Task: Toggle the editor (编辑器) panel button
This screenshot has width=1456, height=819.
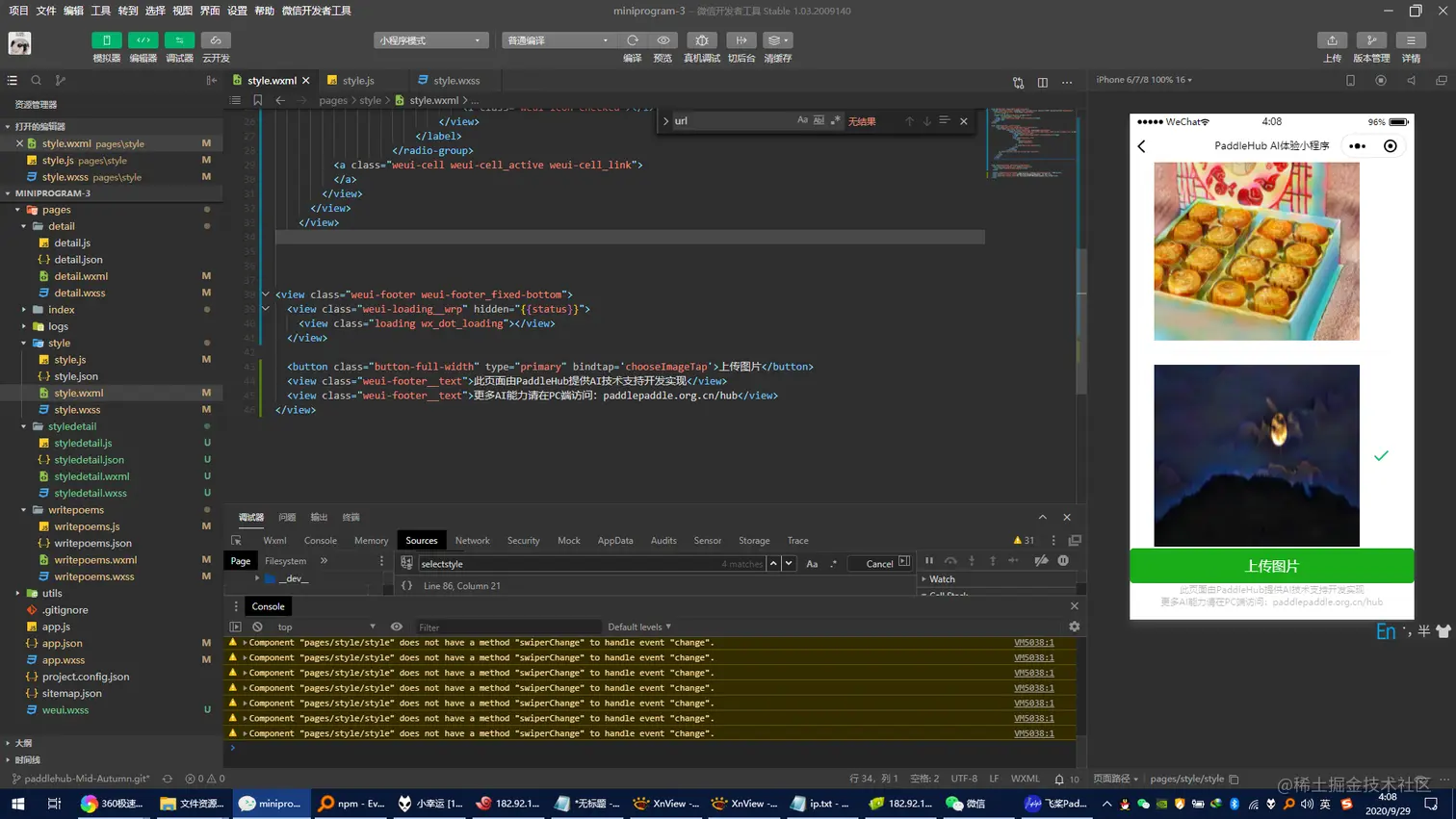Action: [x=143, y=40]
